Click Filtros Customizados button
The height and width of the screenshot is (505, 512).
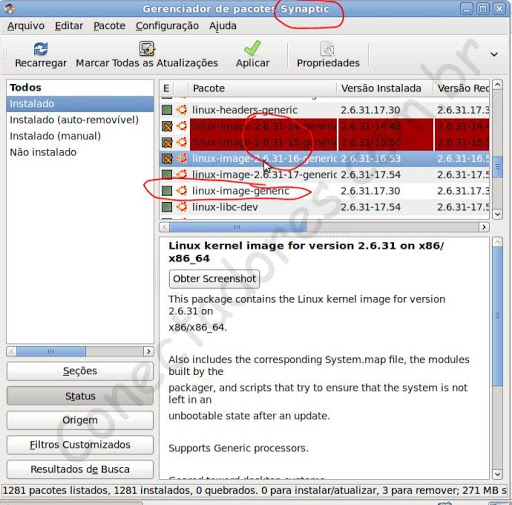click(x=80, y=445)
